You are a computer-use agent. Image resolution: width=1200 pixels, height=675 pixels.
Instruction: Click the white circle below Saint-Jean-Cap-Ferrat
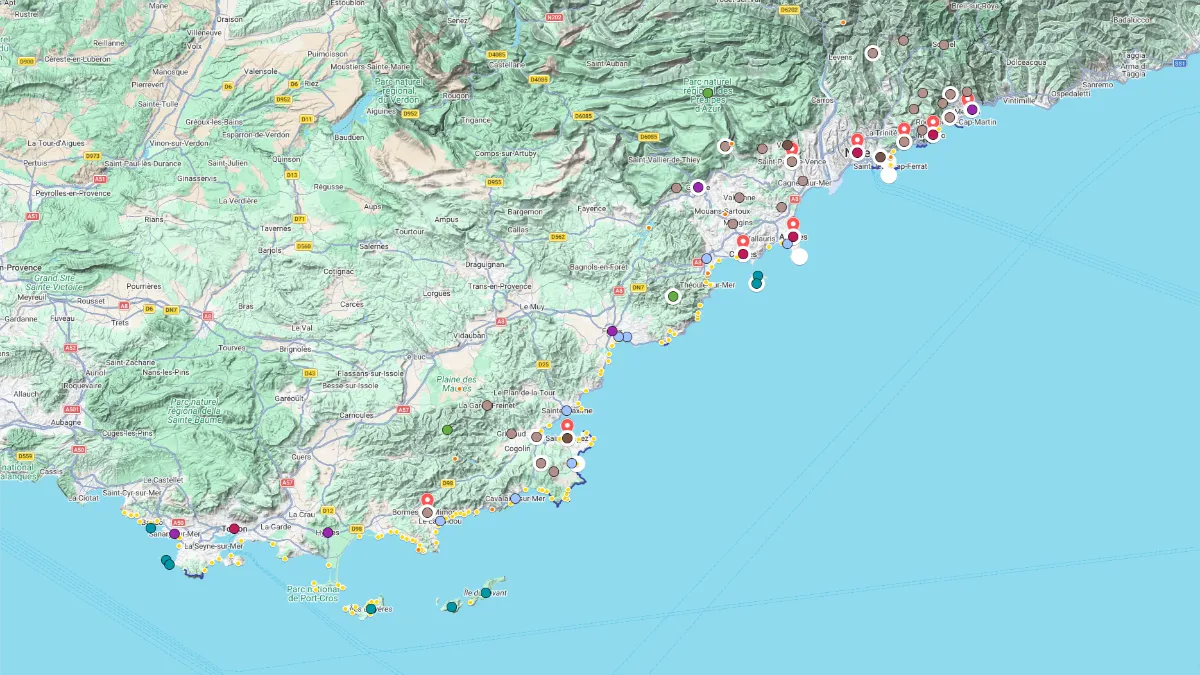pos(888,175)
